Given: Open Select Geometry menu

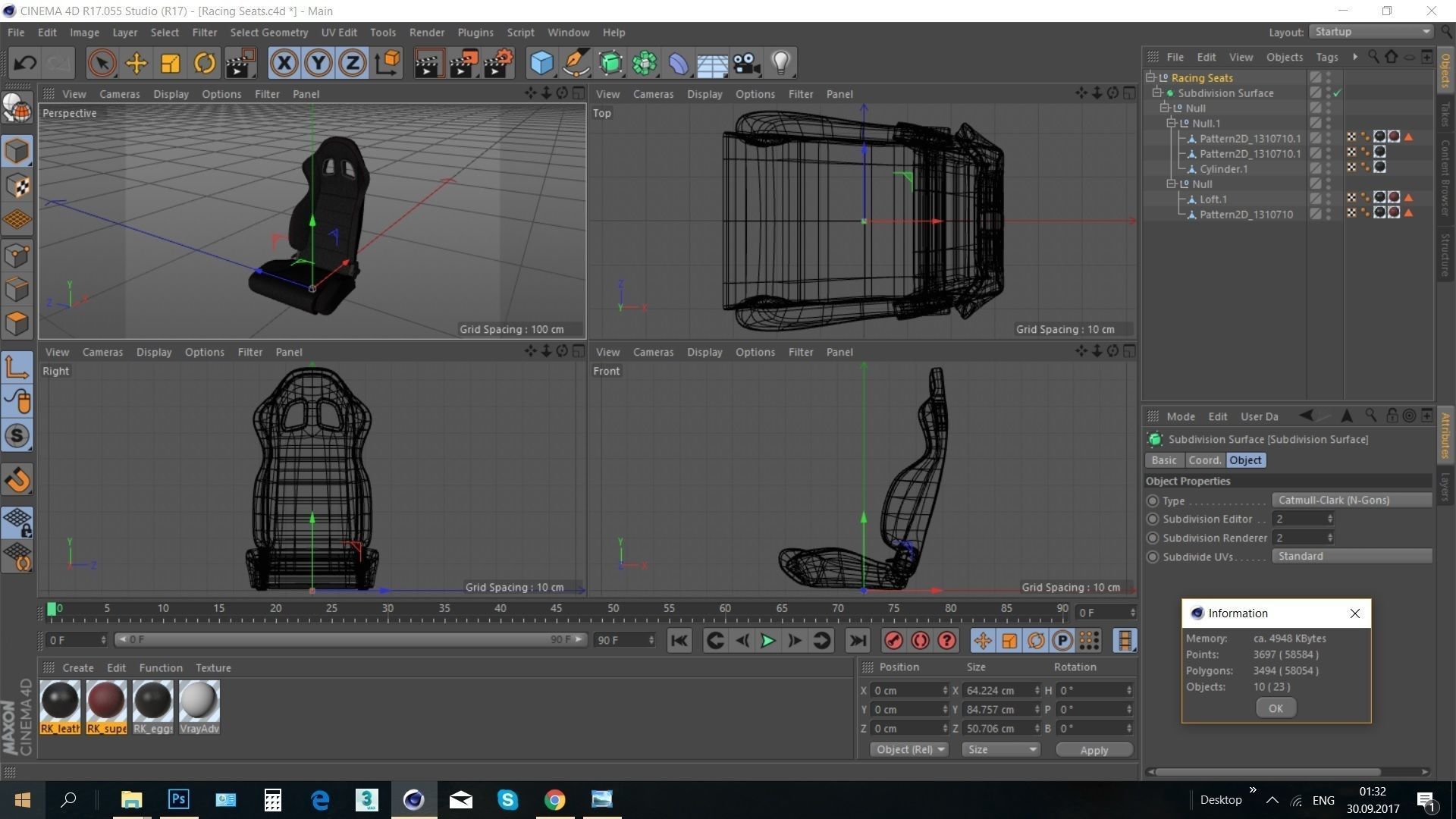Looking at the screenshot, I should (x=269, y=33).
